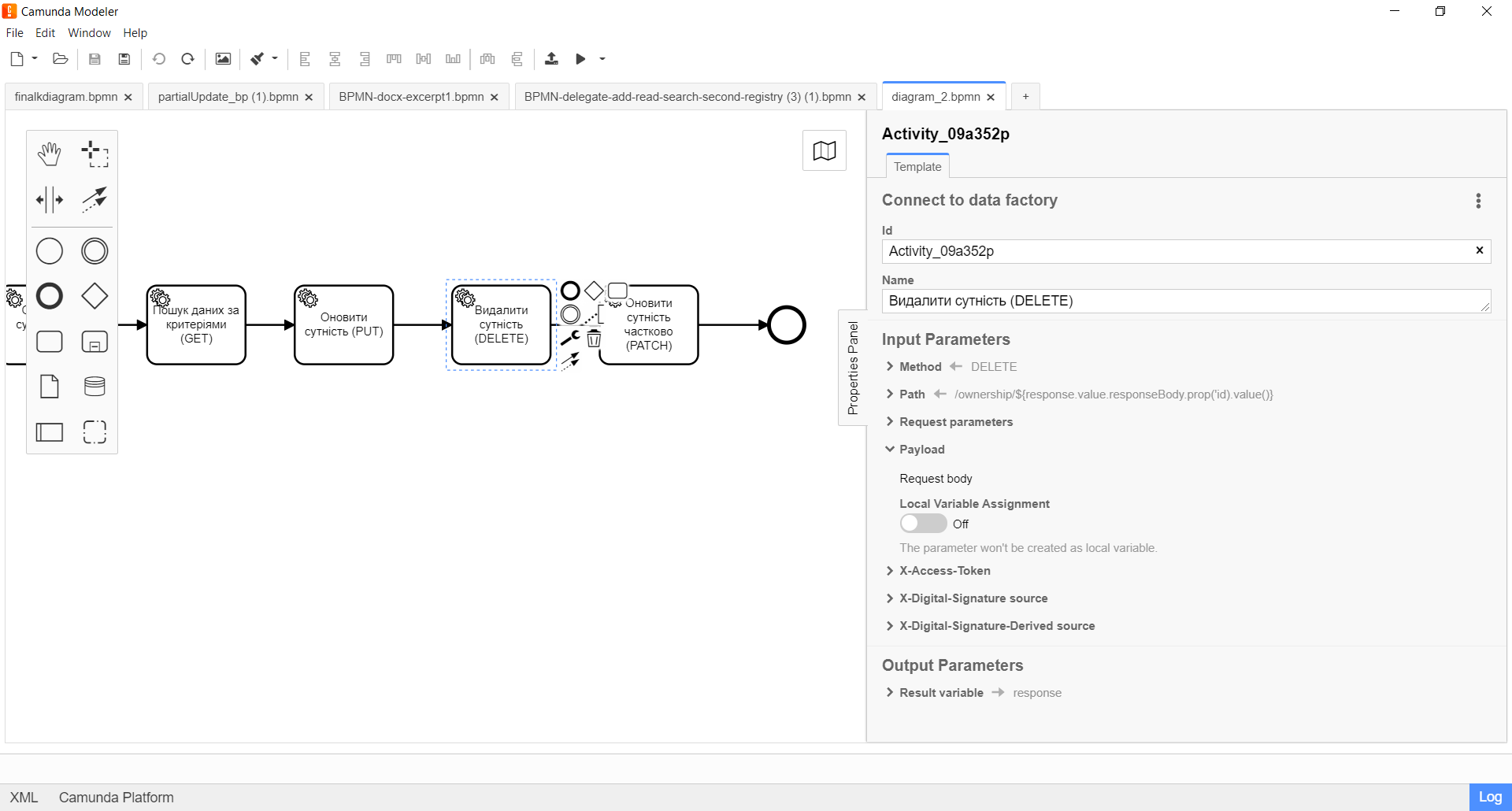This screenshot has height=811, width=1512.
Task: Edit the Name text area
Action: tap(1186, 301)
